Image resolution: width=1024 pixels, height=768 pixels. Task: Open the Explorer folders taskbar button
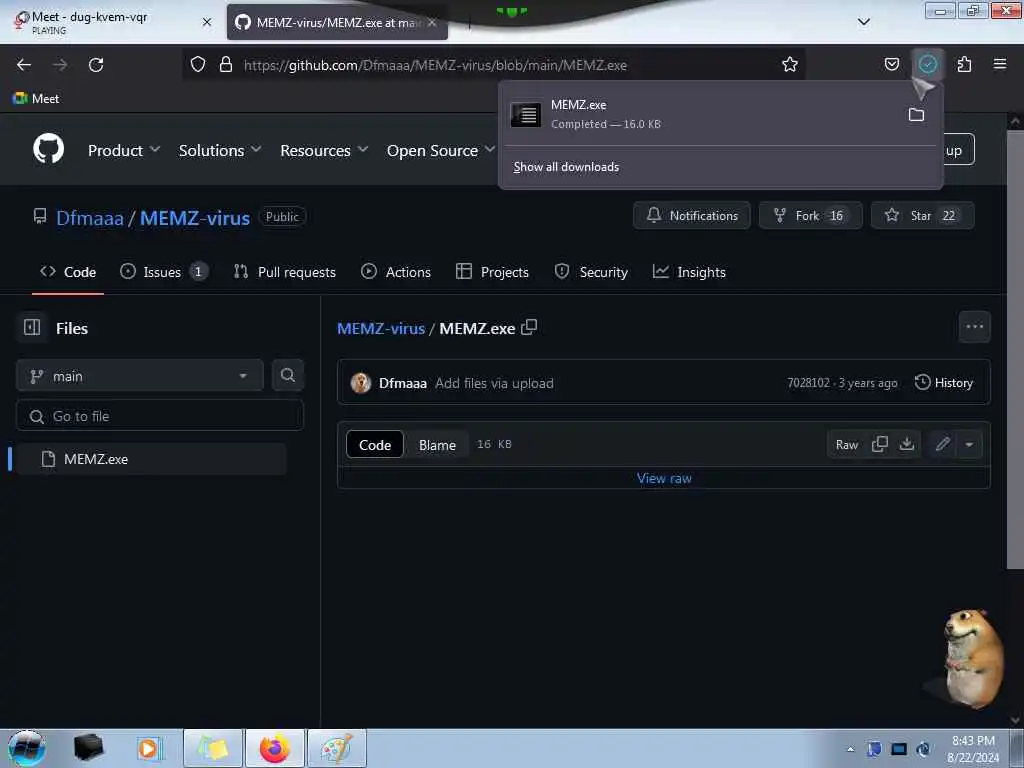(x=214, y=748)
